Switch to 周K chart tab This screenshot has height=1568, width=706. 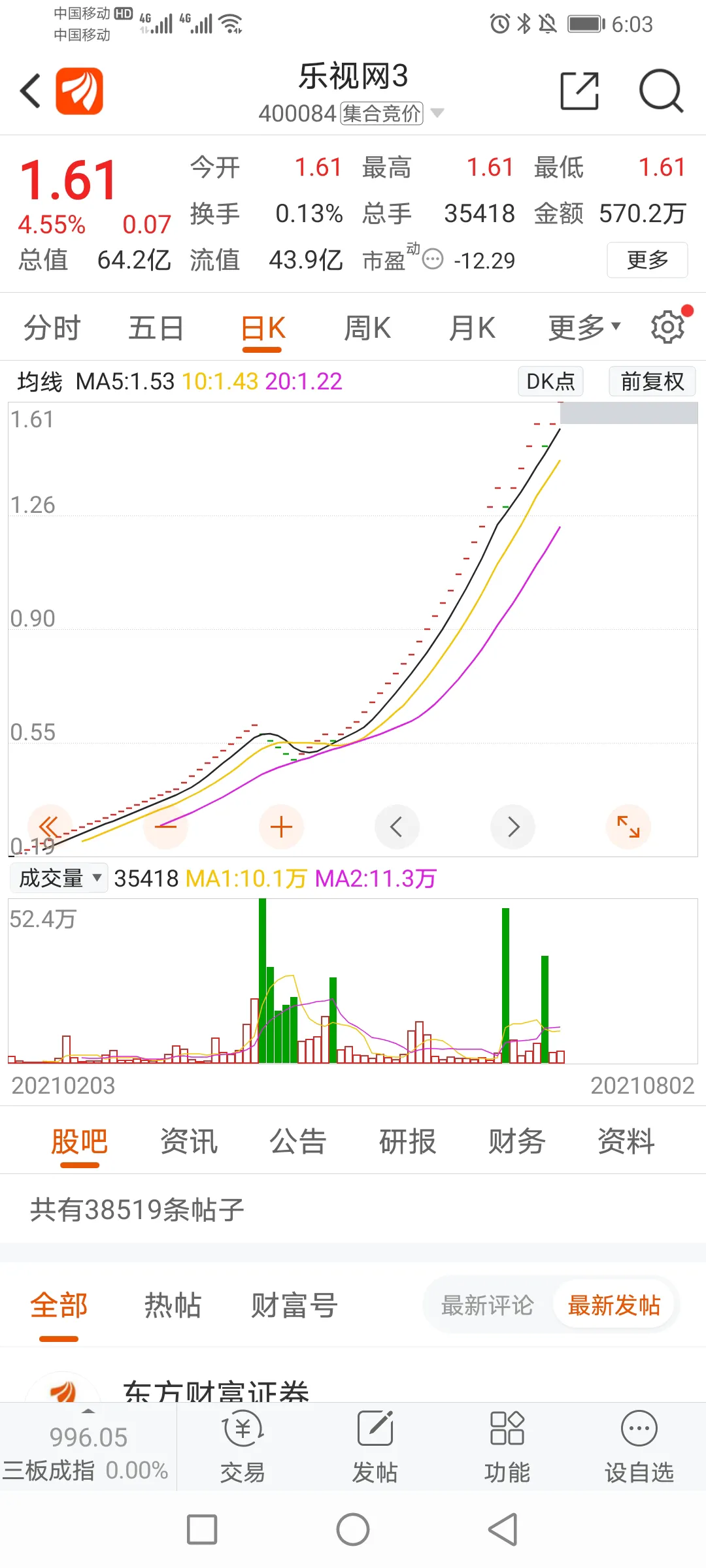[x=367, y=327]
